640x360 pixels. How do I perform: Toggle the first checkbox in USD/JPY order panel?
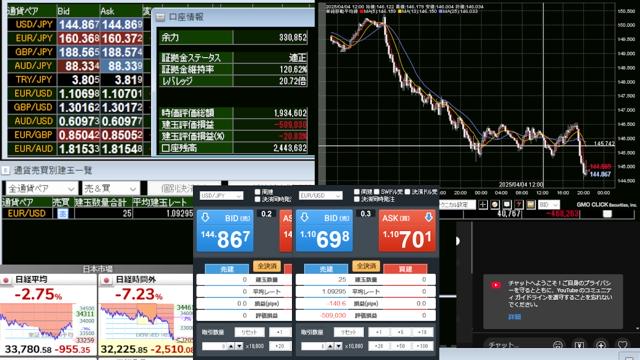pos(257,192)
